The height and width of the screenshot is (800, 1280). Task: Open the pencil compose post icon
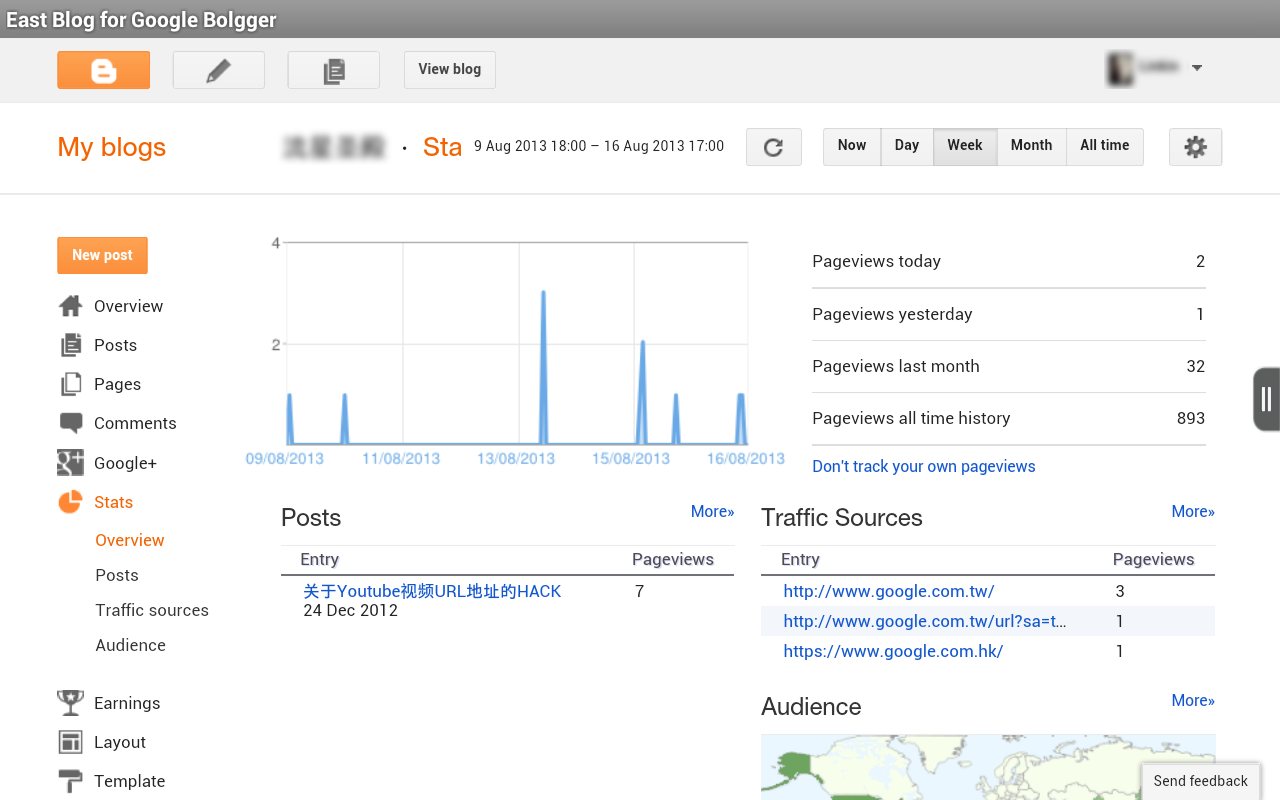218,70
